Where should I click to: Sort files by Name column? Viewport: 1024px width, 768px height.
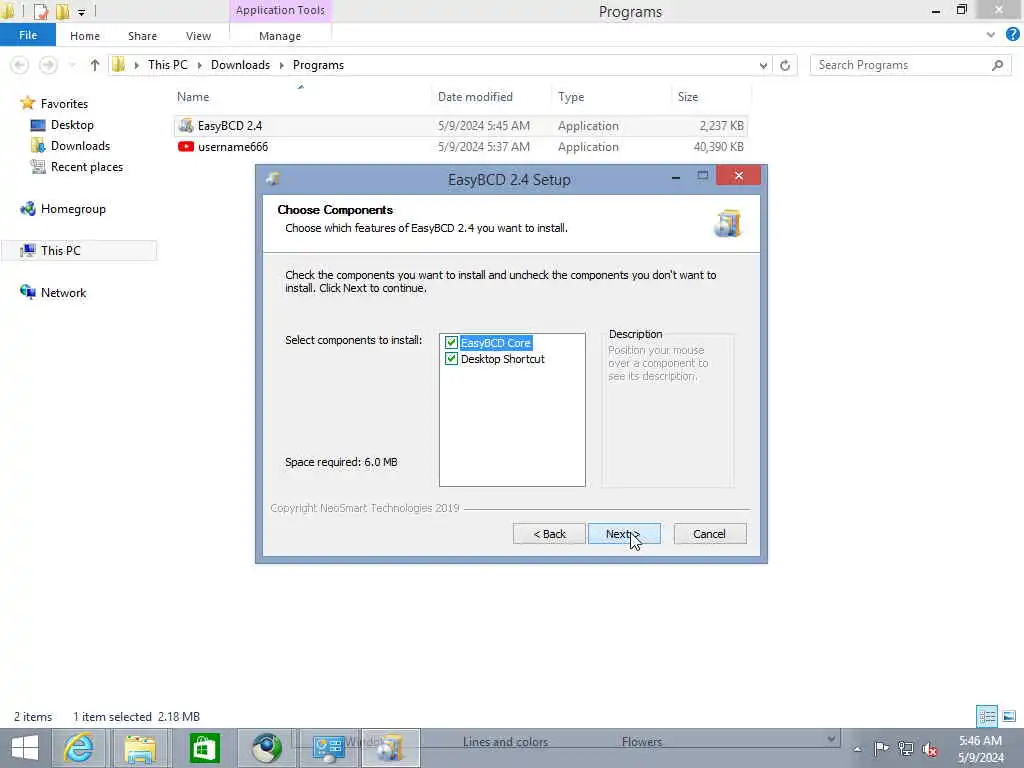[x=193, y=97]
